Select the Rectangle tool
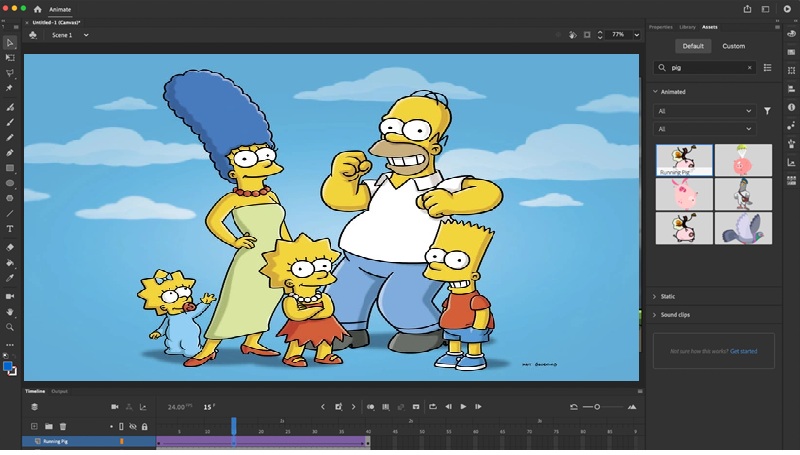Screen dimensions: 800x455 click(x=10, y=168)
